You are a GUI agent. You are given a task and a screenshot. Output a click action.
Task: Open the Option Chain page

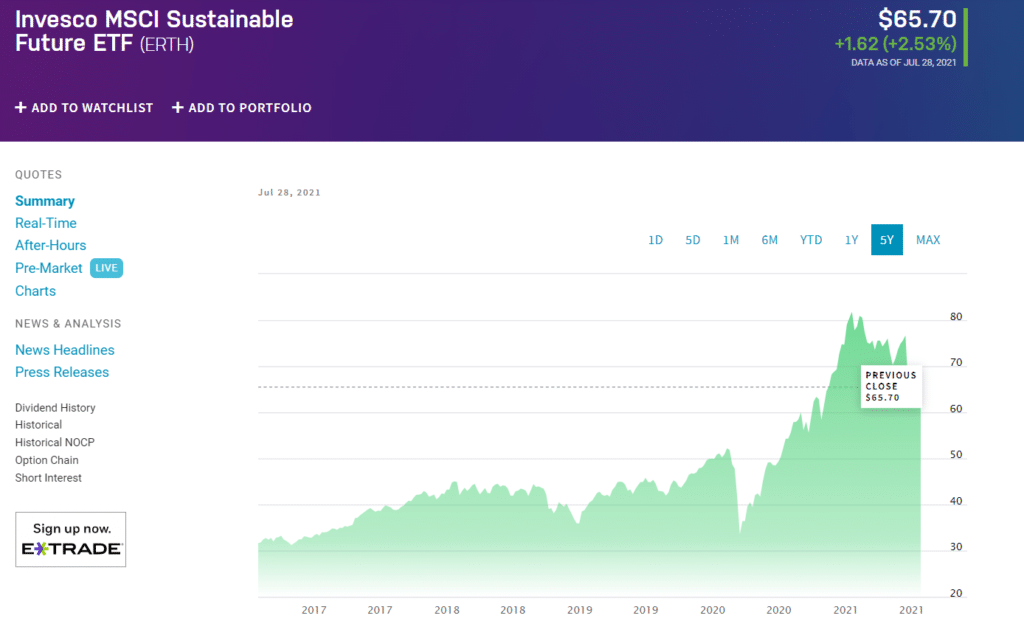point(46,460)
